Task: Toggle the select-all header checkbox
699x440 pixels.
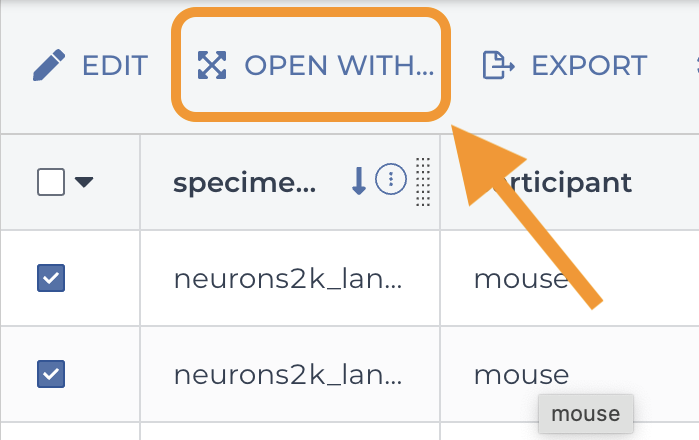Action: (x=51, y=182)
